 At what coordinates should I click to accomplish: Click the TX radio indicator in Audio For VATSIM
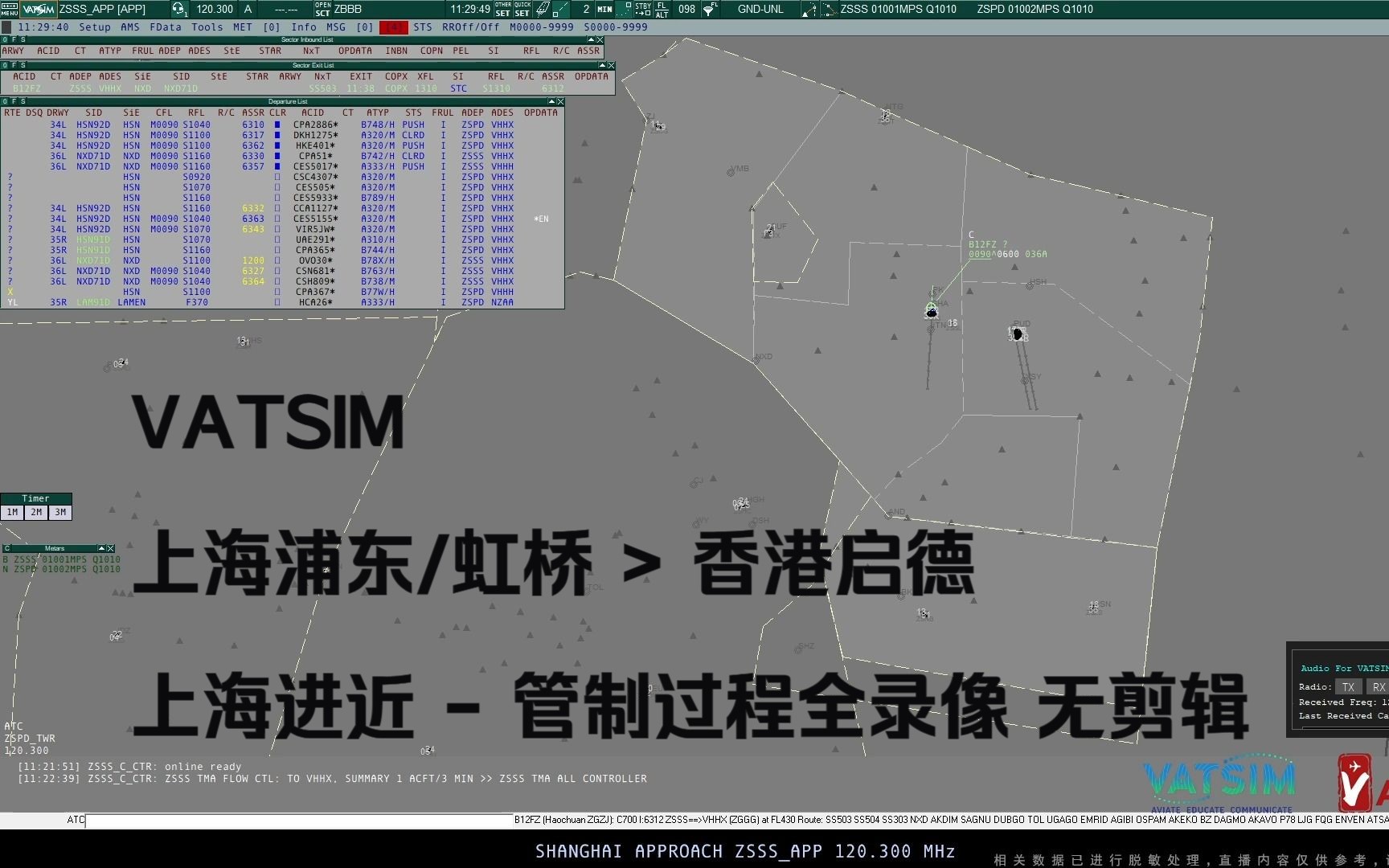tap(1349, 687)
